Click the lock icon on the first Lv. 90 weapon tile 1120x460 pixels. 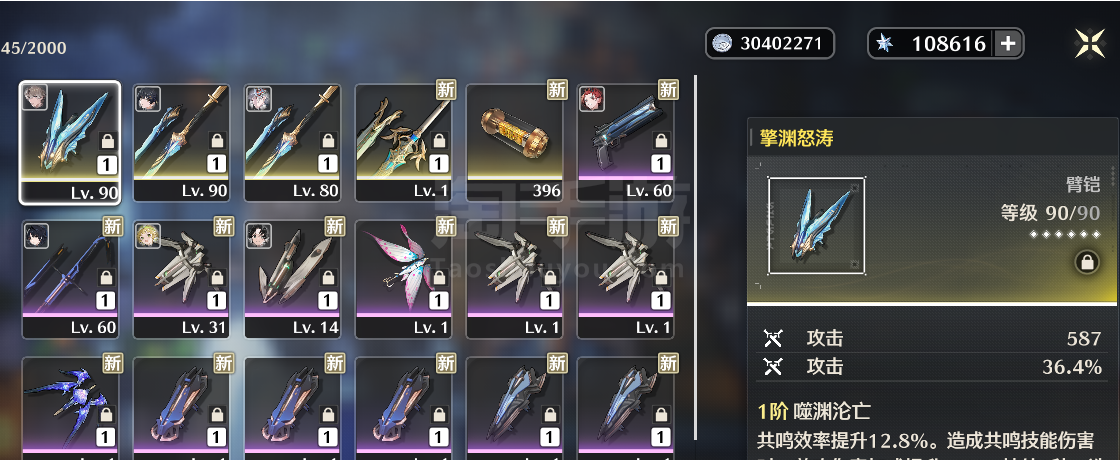[107, 141]
